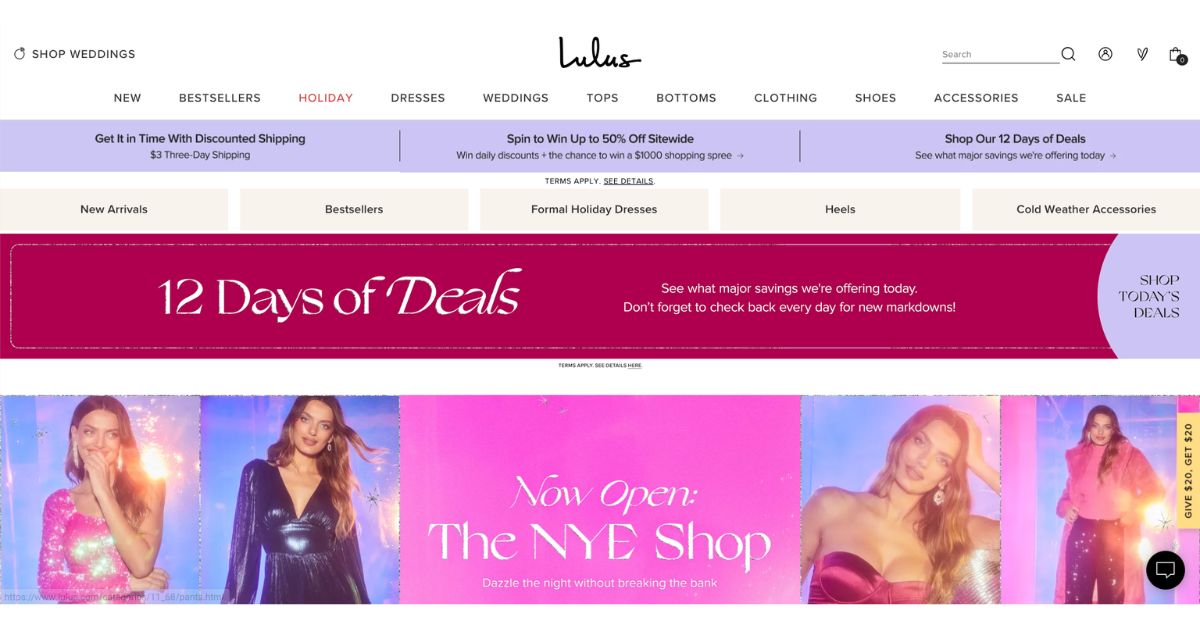Click inside the Search input field
Screen dimensions: 1200x628
[1000, 55]
